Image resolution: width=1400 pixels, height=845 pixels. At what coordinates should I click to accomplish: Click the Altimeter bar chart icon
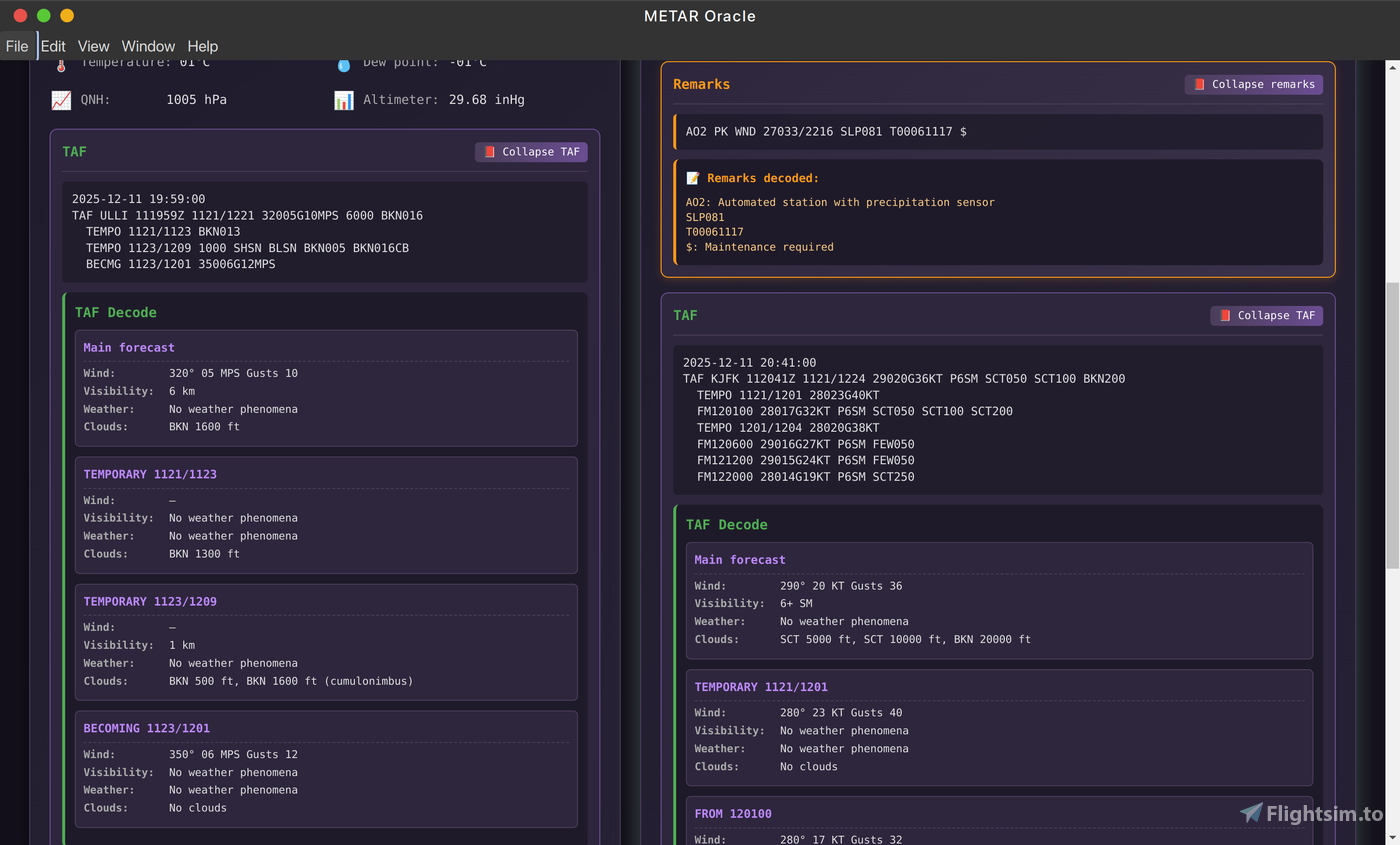(343, 100)
